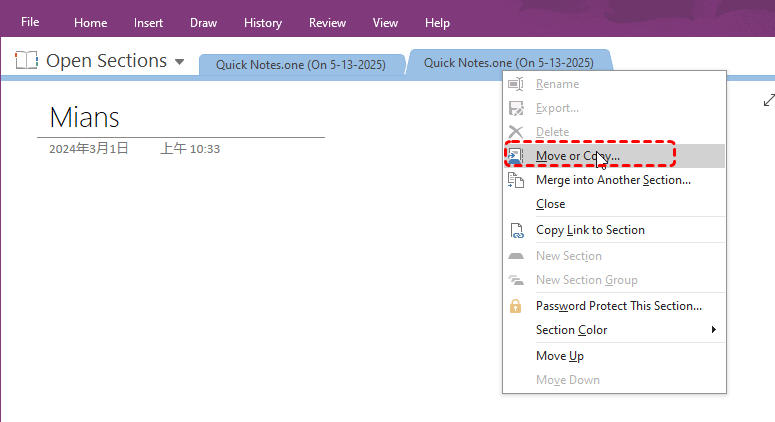Select the second Quick Notes.one section tab
Viewport: 775px width, 422px height.
[509, 63]
